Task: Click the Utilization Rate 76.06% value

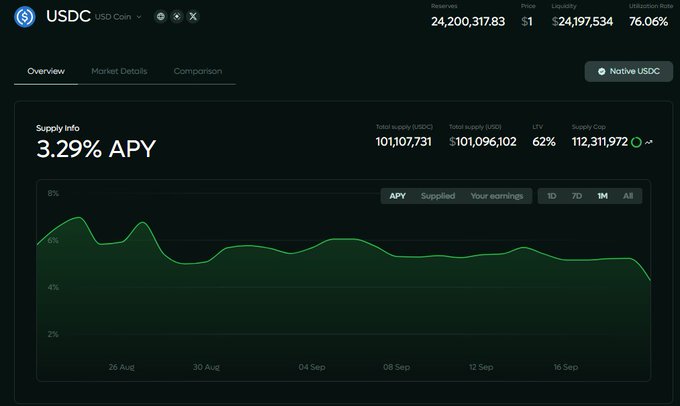Action: 648,22
